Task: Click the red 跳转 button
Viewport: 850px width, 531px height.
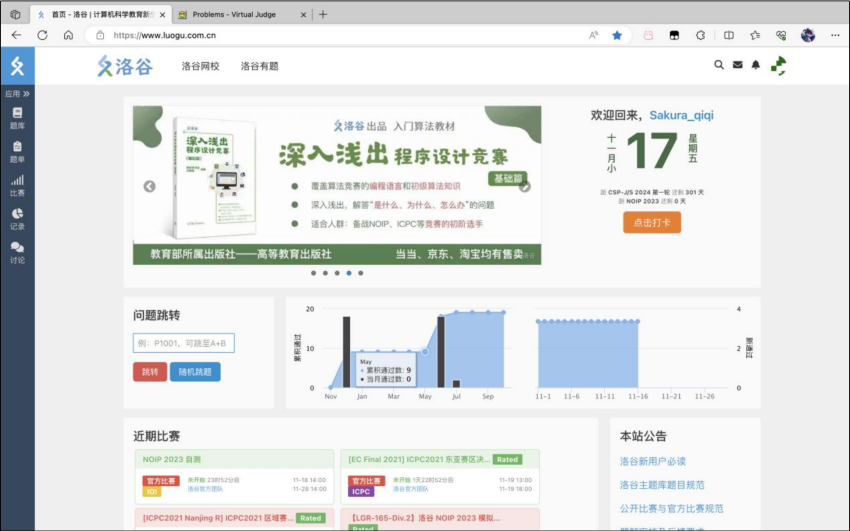Action: (150, 372)
